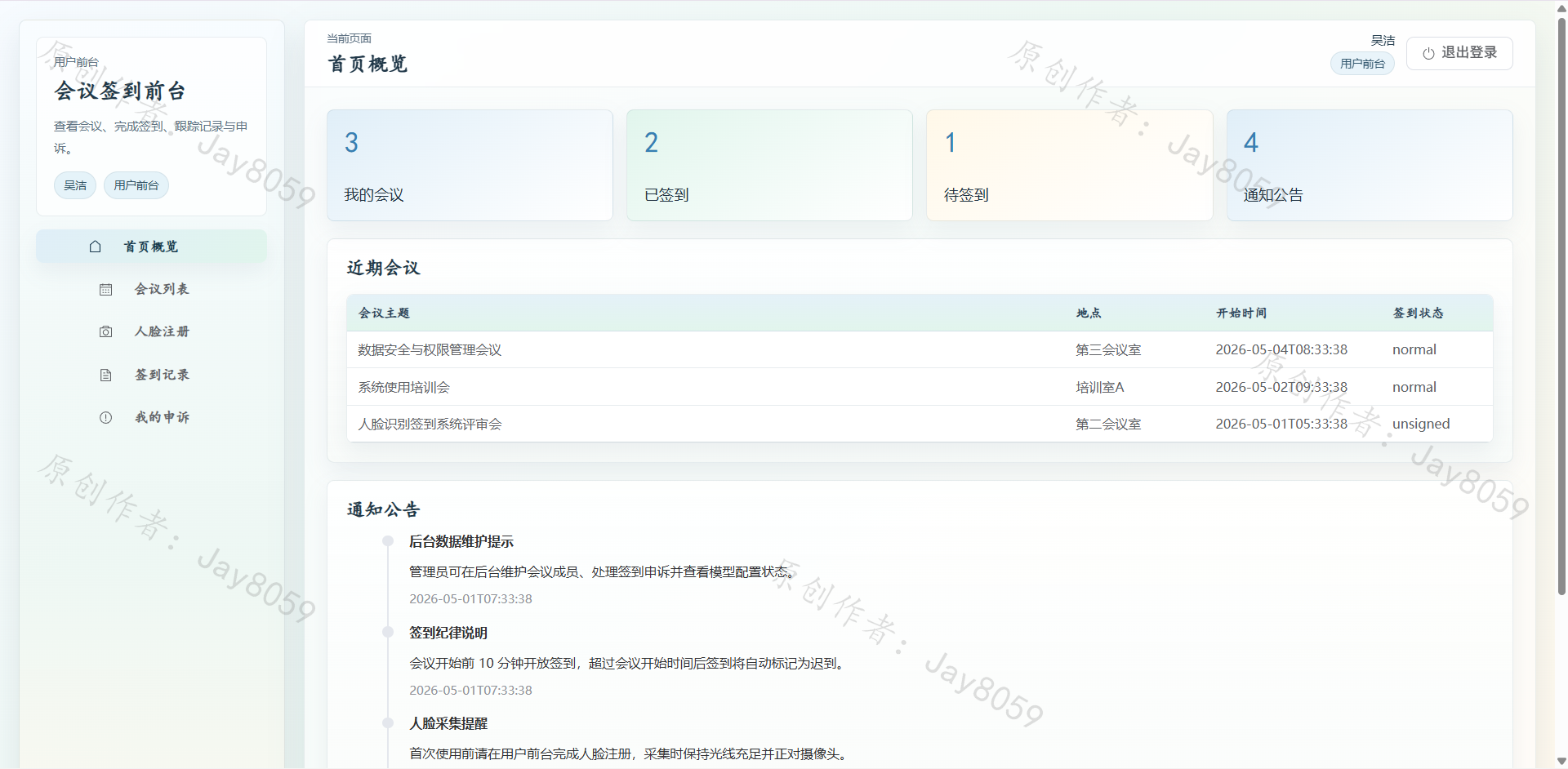Click time 2026-05-01T05:33:38 in table
Screen dimensions: 1568x769
pyautogui.click(x=1281, y=424)
